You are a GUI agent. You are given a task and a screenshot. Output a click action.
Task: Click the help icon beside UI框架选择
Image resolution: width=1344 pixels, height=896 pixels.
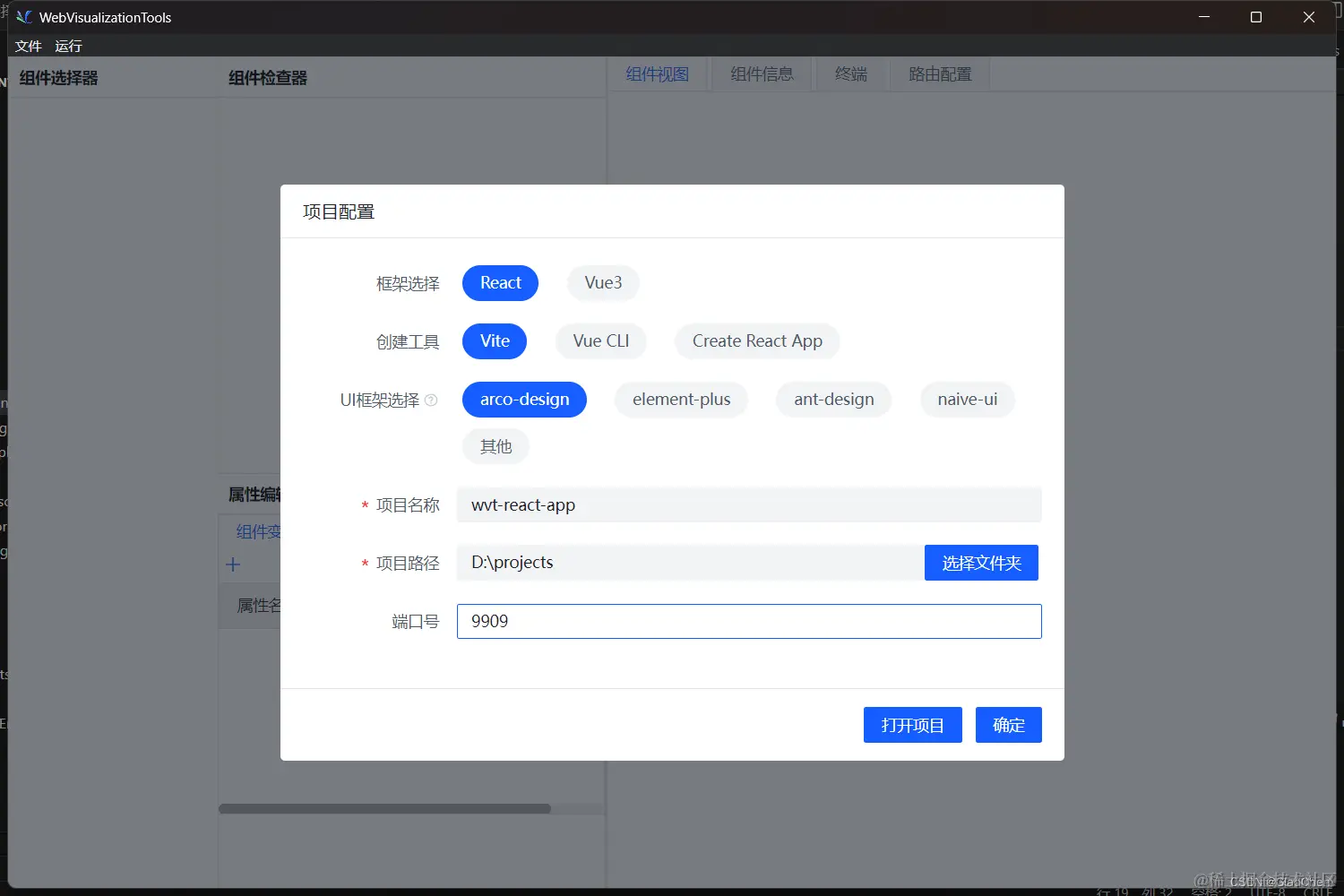(431, 401)
